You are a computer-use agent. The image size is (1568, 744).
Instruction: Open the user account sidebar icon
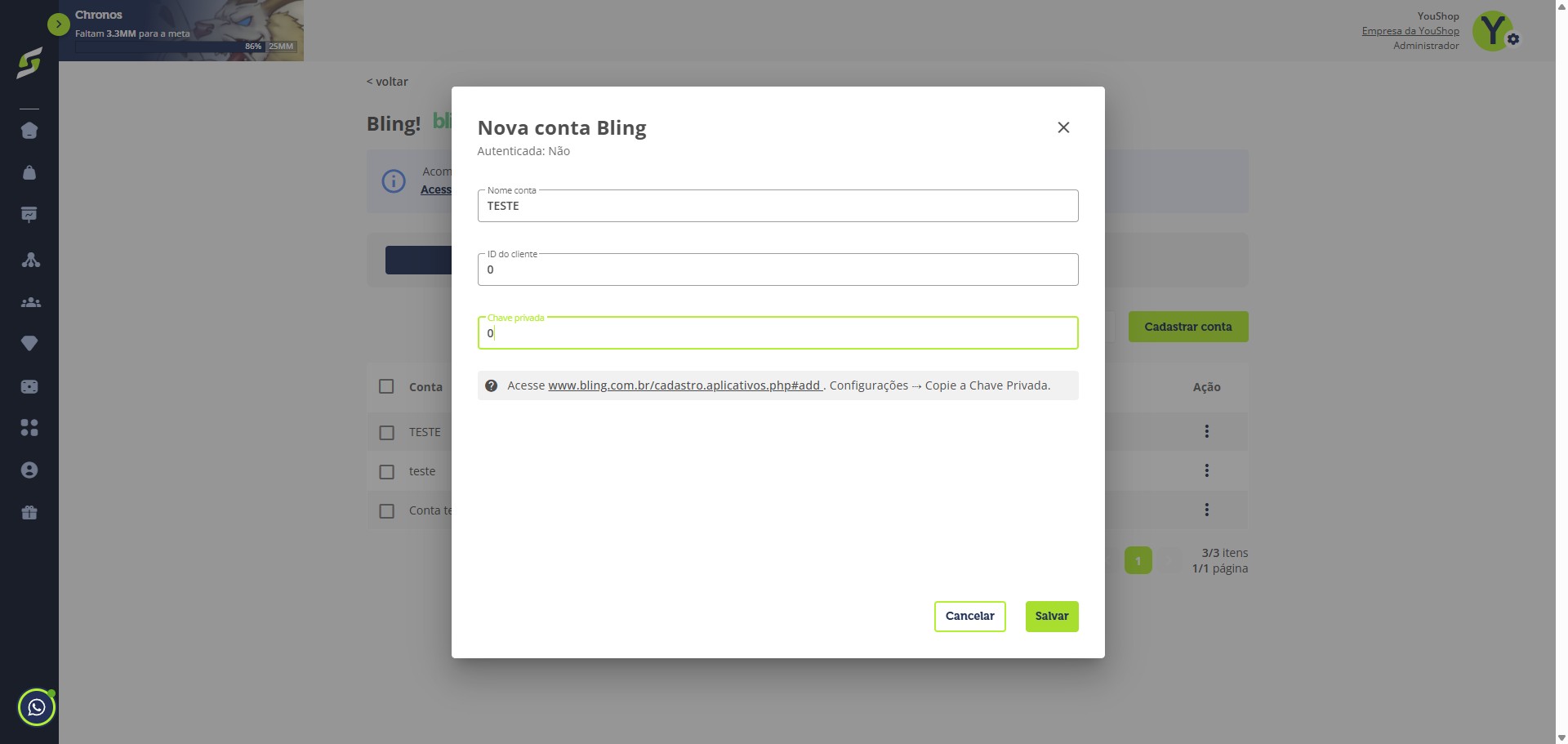click(29, 470)
